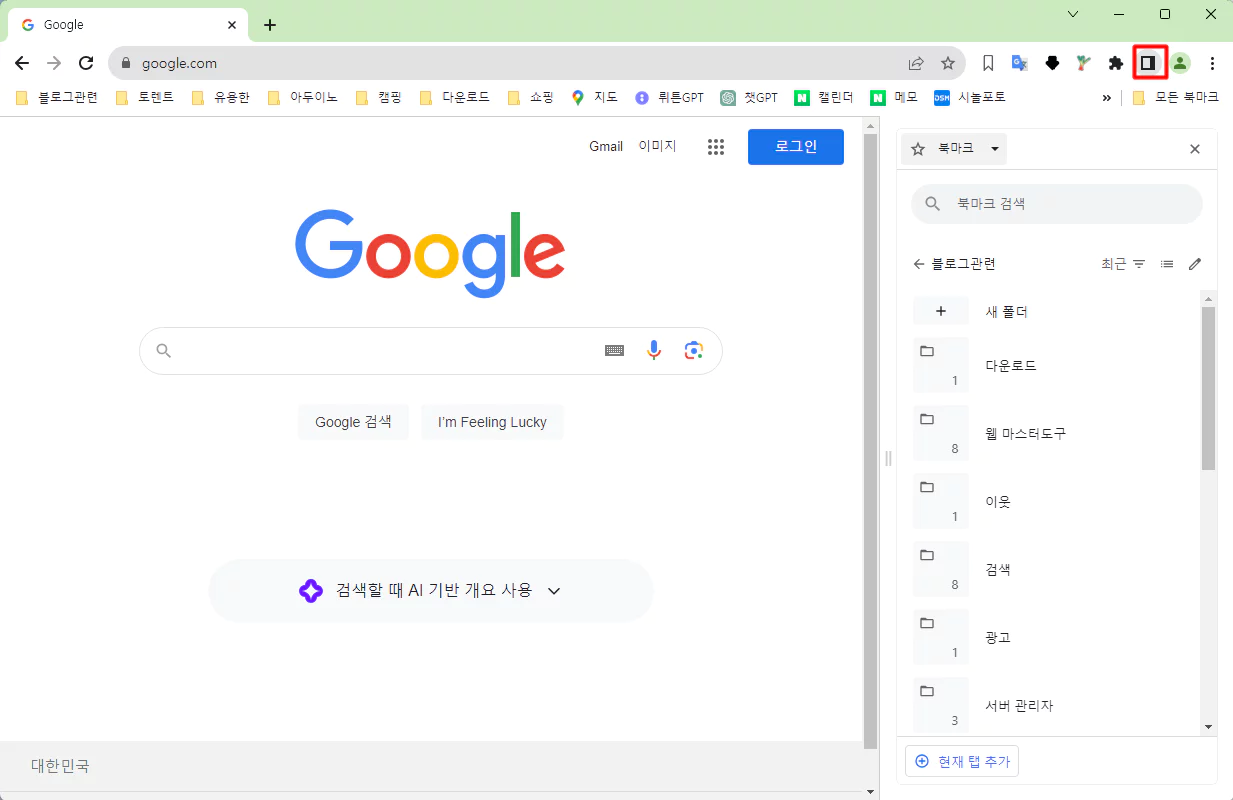1233x800 pixels.
Task: Open the Google apps grid
Action: click(716, 147)
